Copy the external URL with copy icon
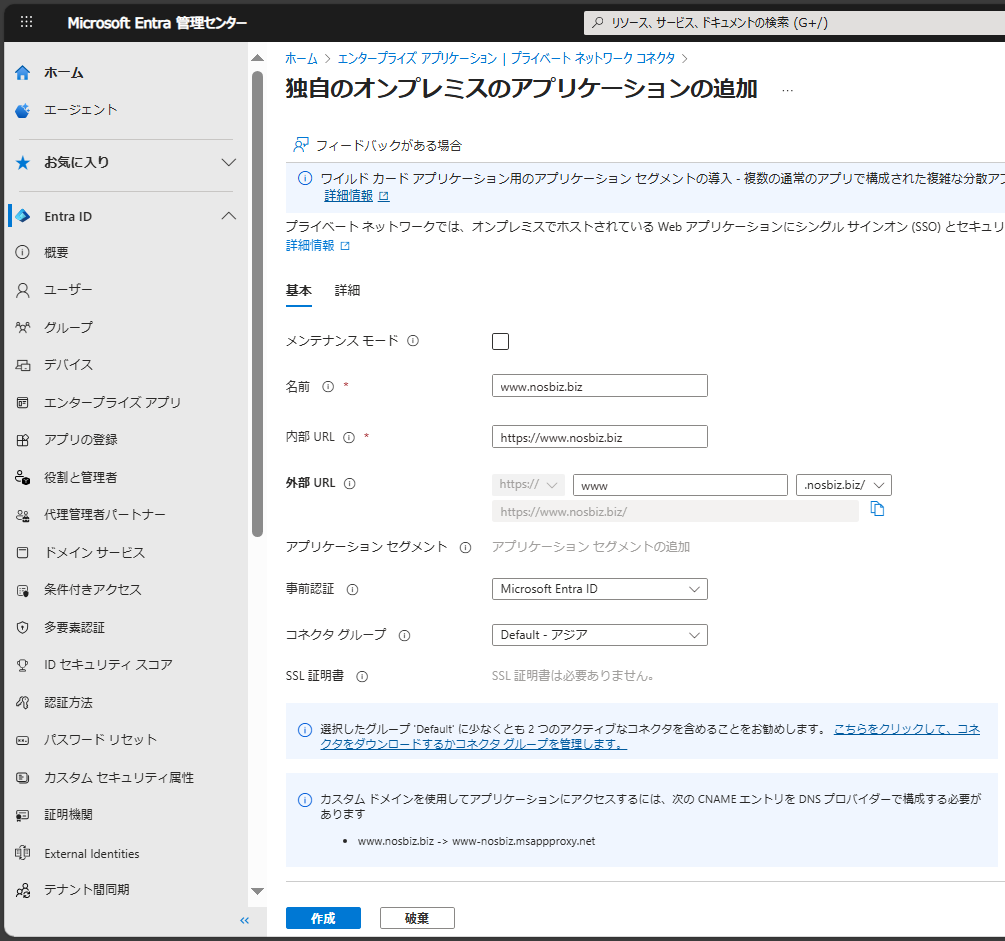The image size is (1005, 941). (877, 509)
